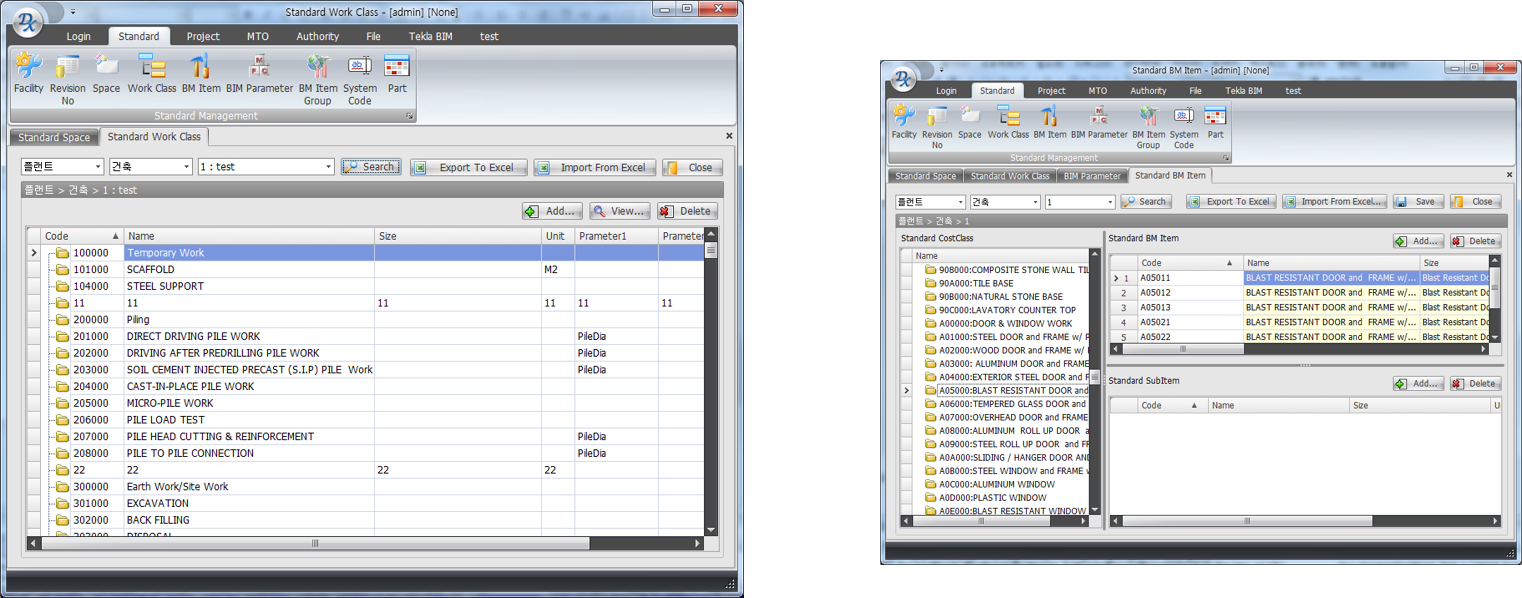Select BM Item ribbon icon in Standard Work Class window

click(x=201, y=73)
